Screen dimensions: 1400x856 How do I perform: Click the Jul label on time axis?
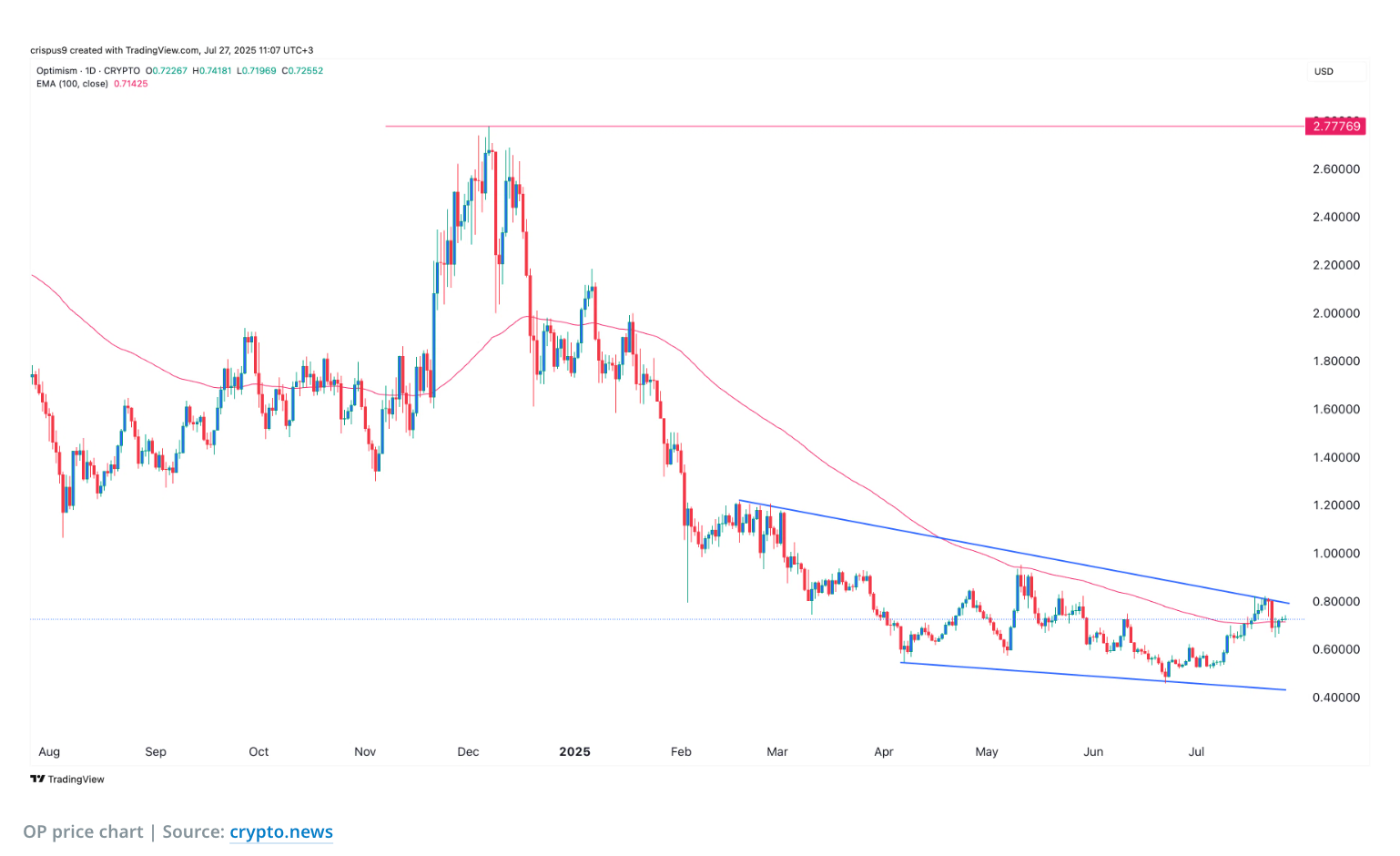coord(1196,751)
